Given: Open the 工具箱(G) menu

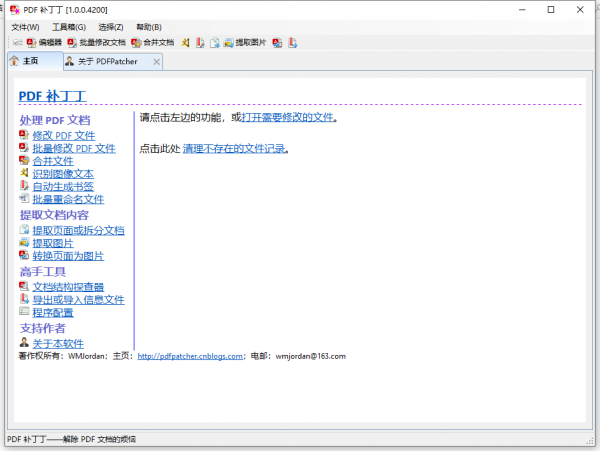Looking at the screenshot, I should click(69, 27).
